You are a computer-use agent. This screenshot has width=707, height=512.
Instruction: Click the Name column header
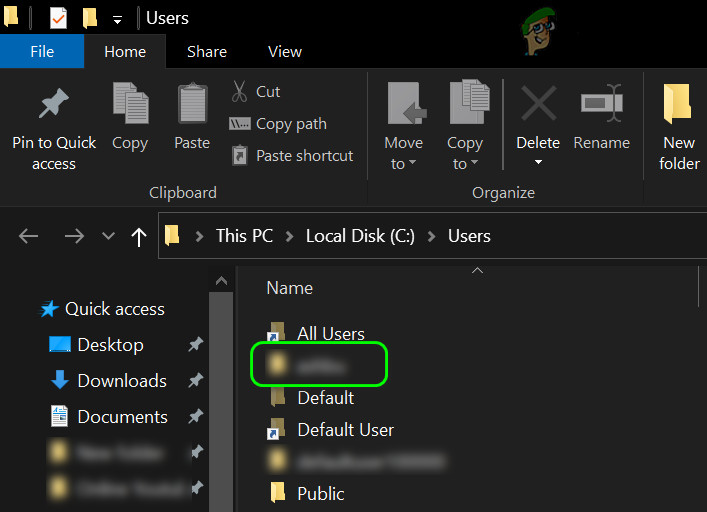(290, 288)
